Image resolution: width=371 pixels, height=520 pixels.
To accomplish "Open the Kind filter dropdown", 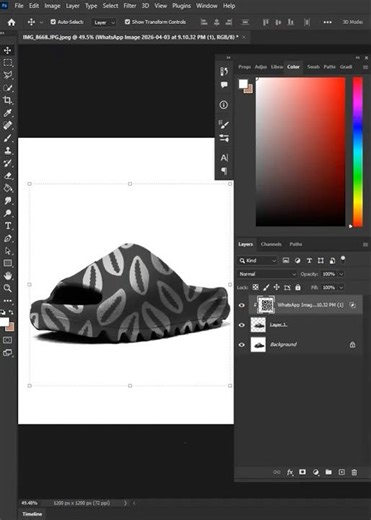I will (257, 260).
